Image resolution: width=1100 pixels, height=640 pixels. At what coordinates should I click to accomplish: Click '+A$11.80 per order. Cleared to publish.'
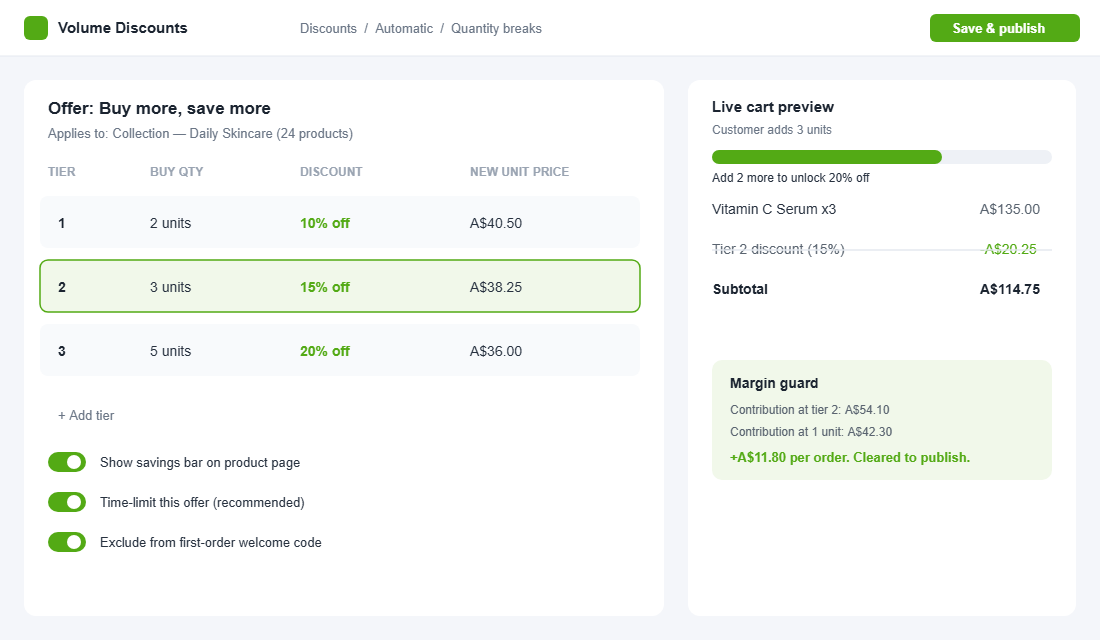pos(850,458)
